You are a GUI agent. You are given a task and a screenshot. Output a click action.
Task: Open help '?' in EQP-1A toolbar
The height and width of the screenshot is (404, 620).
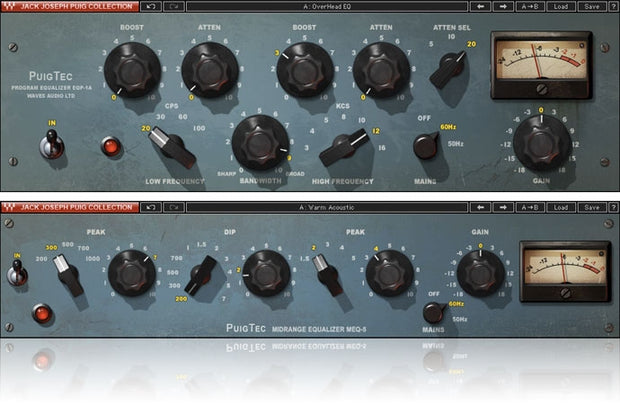(613, 6)
